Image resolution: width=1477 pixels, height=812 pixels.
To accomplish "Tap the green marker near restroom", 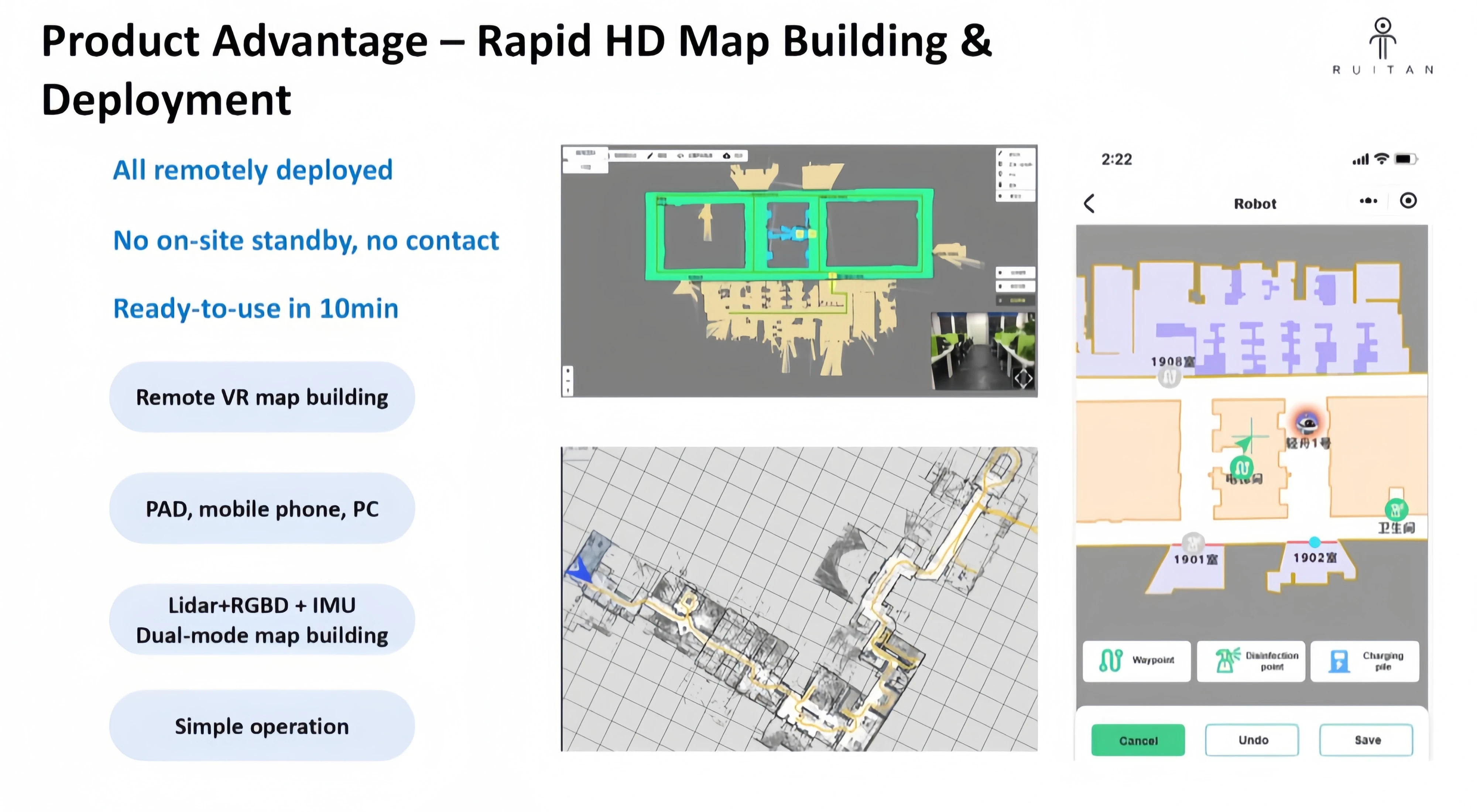I will pos(1396,509).
